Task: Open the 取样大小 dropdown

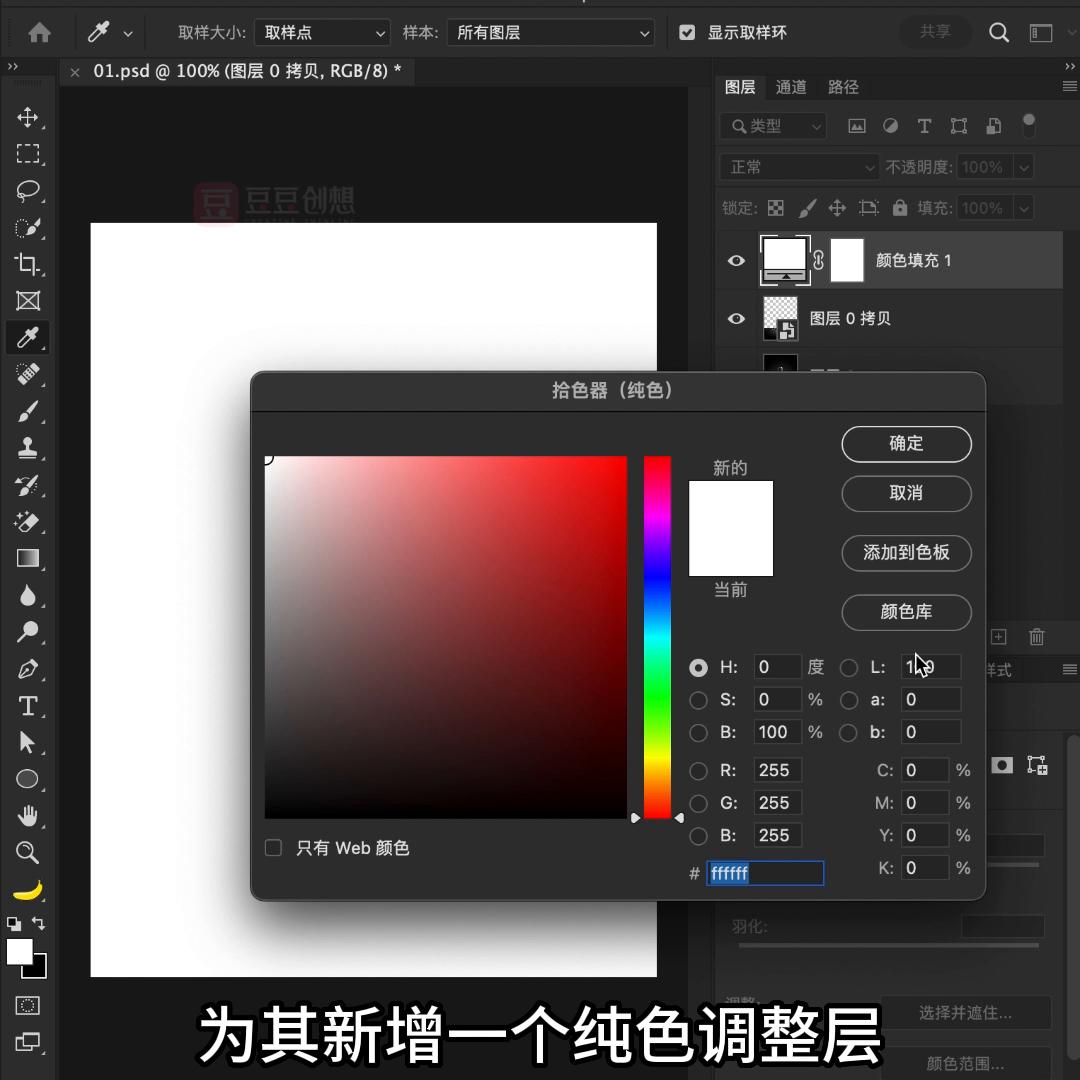Action: (322, 32)
